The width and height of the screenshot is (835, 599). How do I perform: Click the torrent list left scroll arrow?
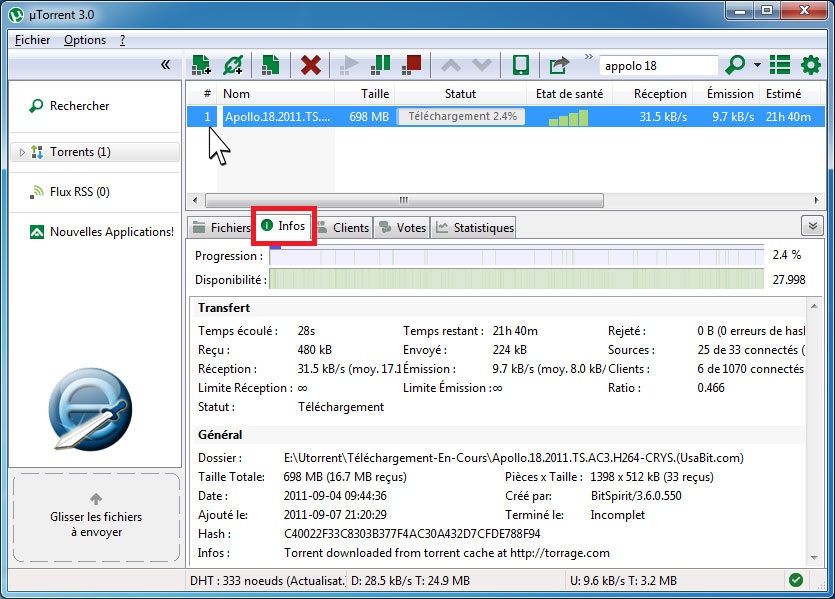tap(195, 200)
